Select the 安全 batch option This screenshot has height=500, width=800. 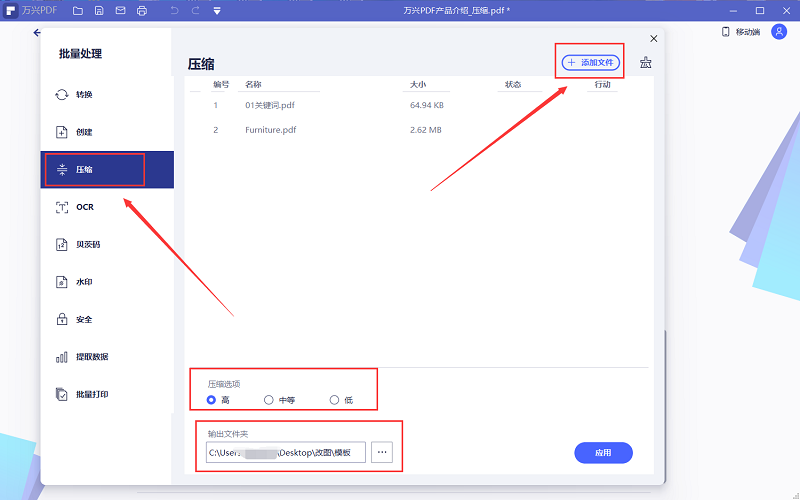(107, 319)
